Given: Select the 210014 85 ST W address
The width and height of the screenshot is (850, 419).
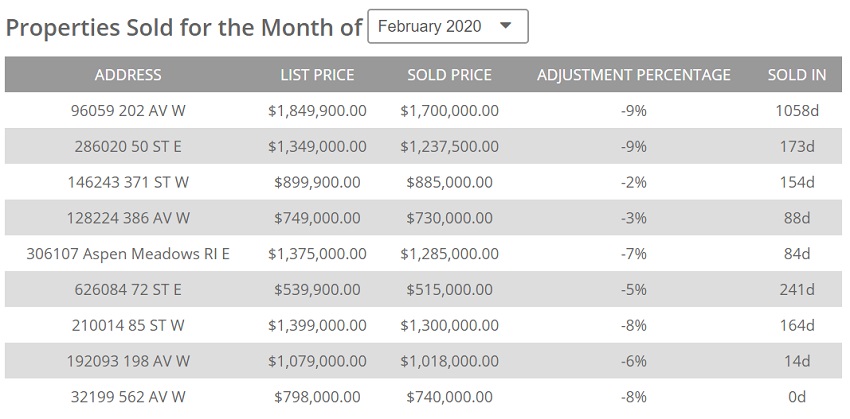Looking at the screenshot, I should pos(128,325).
